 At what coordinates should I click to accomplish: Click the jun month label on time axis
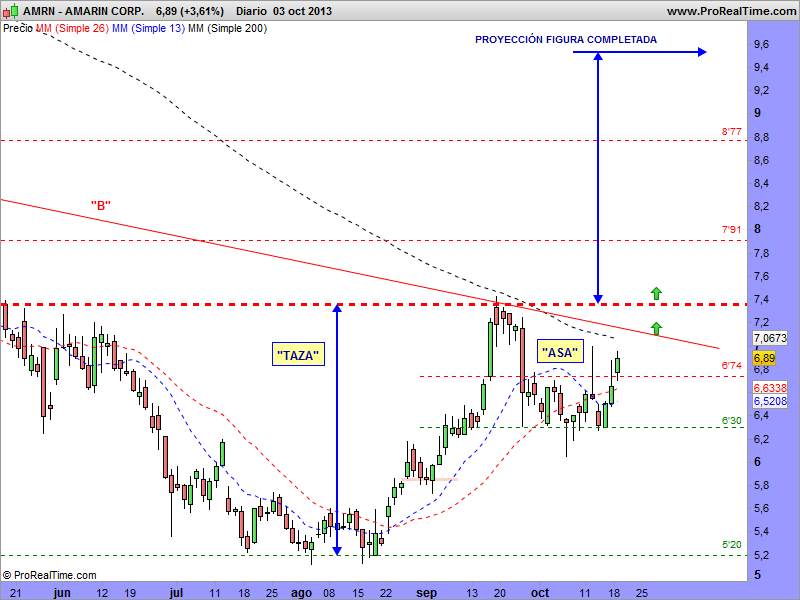pos(62,592)
